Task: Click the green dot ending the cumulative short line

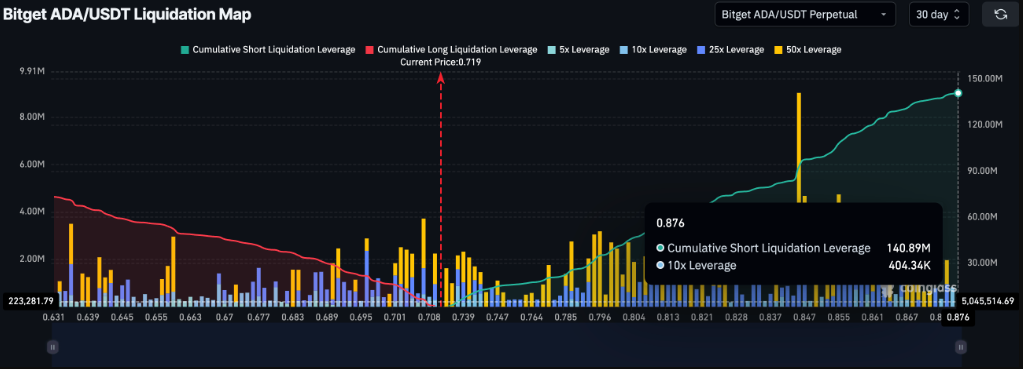Action: tap(958, 93)
